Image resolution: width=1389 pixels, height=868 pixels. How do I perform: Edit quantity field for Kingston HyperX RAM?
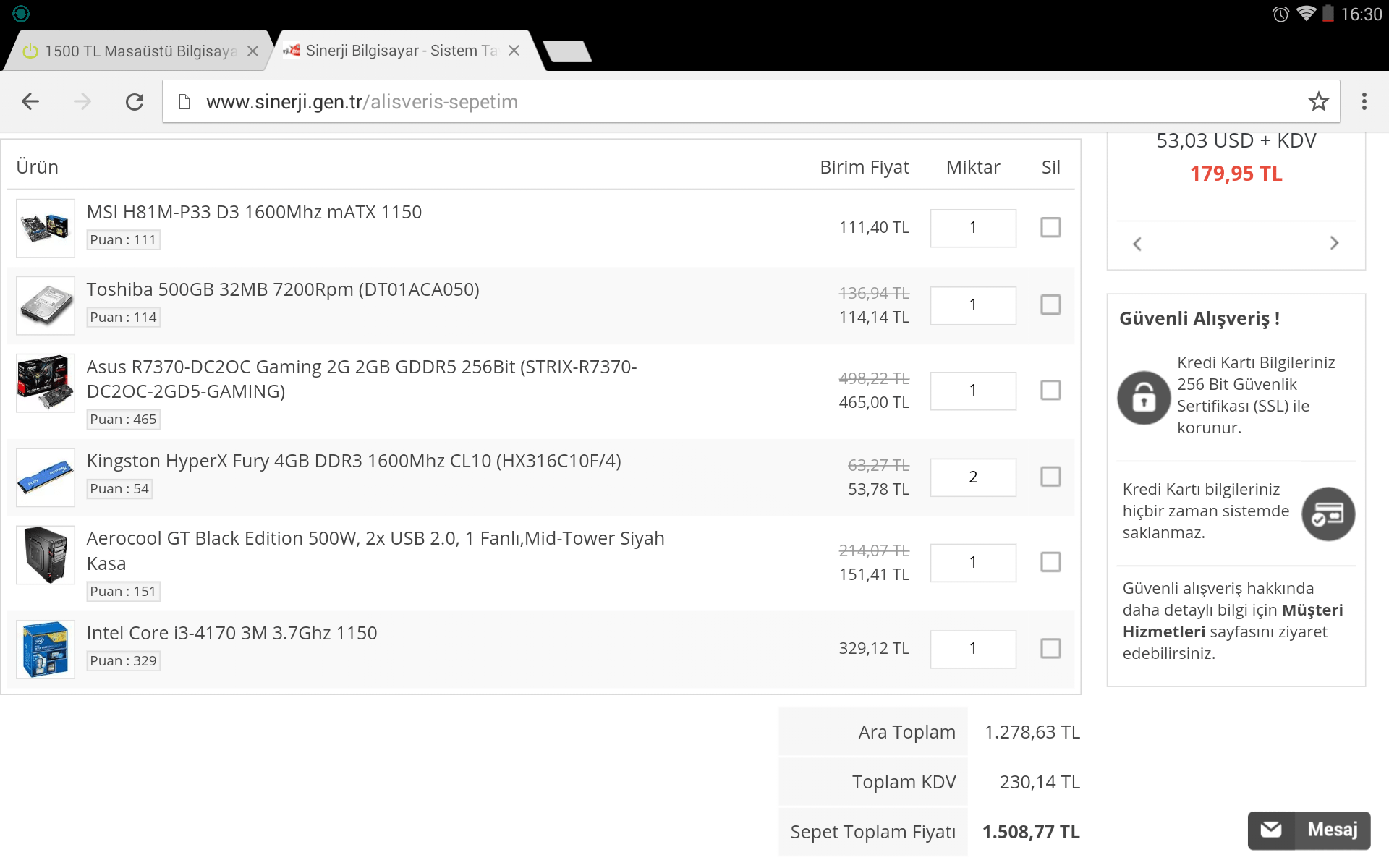972,477
